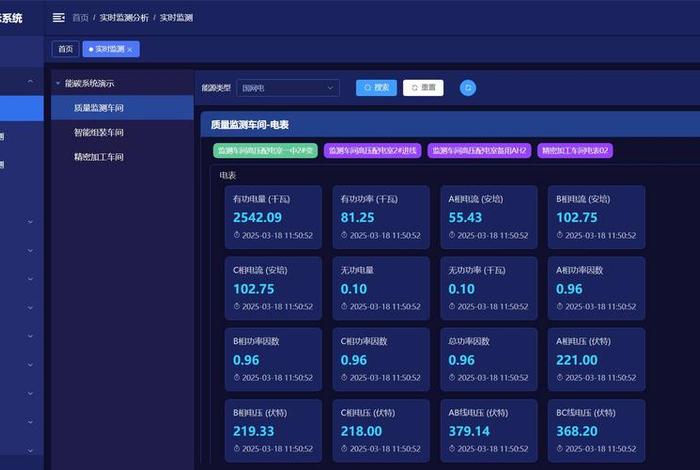Collapse the expanded left sidebar menu chevron
700x470 pixels.
pyautogui.click(x=30, y=81)
